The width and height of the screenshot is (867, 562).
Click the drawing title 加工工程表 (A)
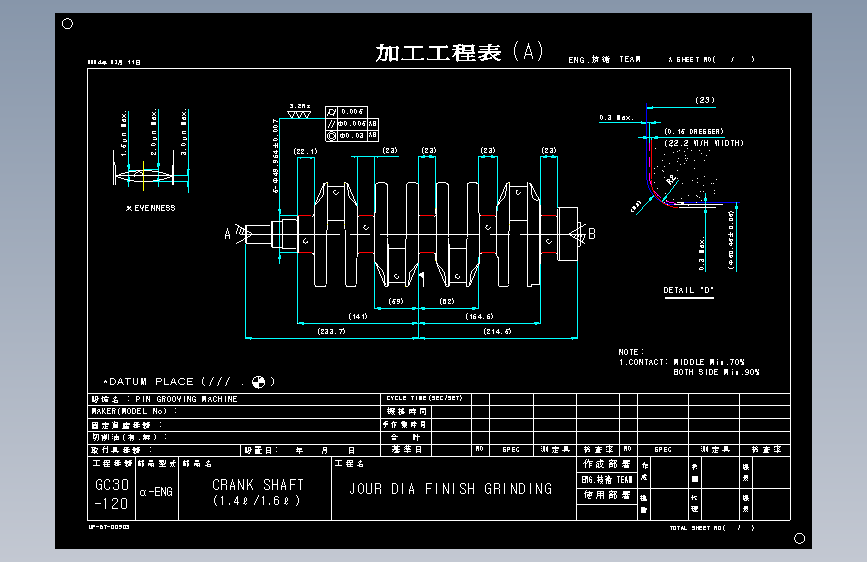click(x=459, y=53)
